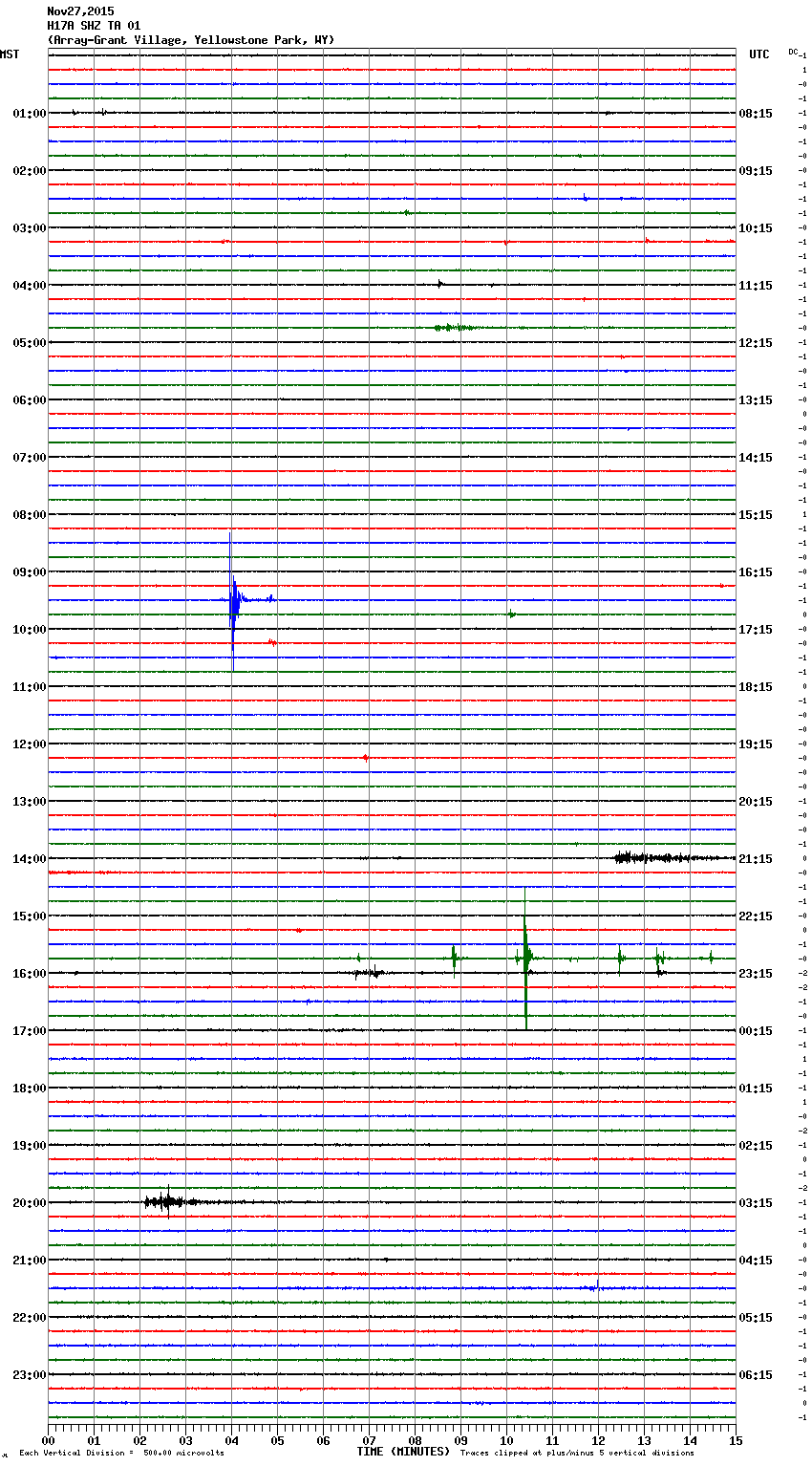Click the UTC column header
This screenshot has height=1466, width=812.
pyautogui.click(x=759, y=54)
